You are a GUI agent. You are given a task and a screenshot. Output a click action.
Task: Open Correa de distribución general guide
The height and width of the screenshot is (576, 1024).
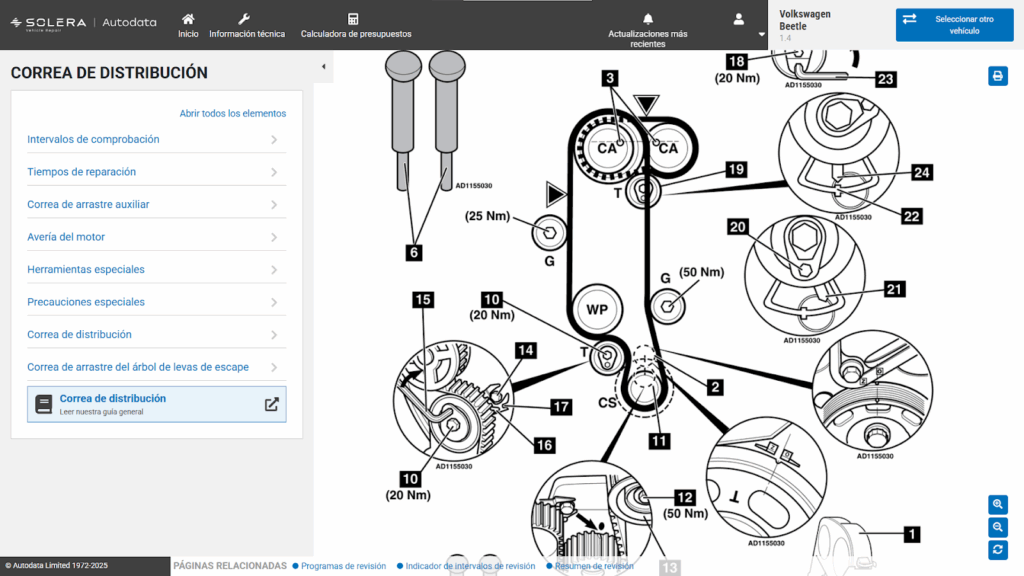point(156,404)
